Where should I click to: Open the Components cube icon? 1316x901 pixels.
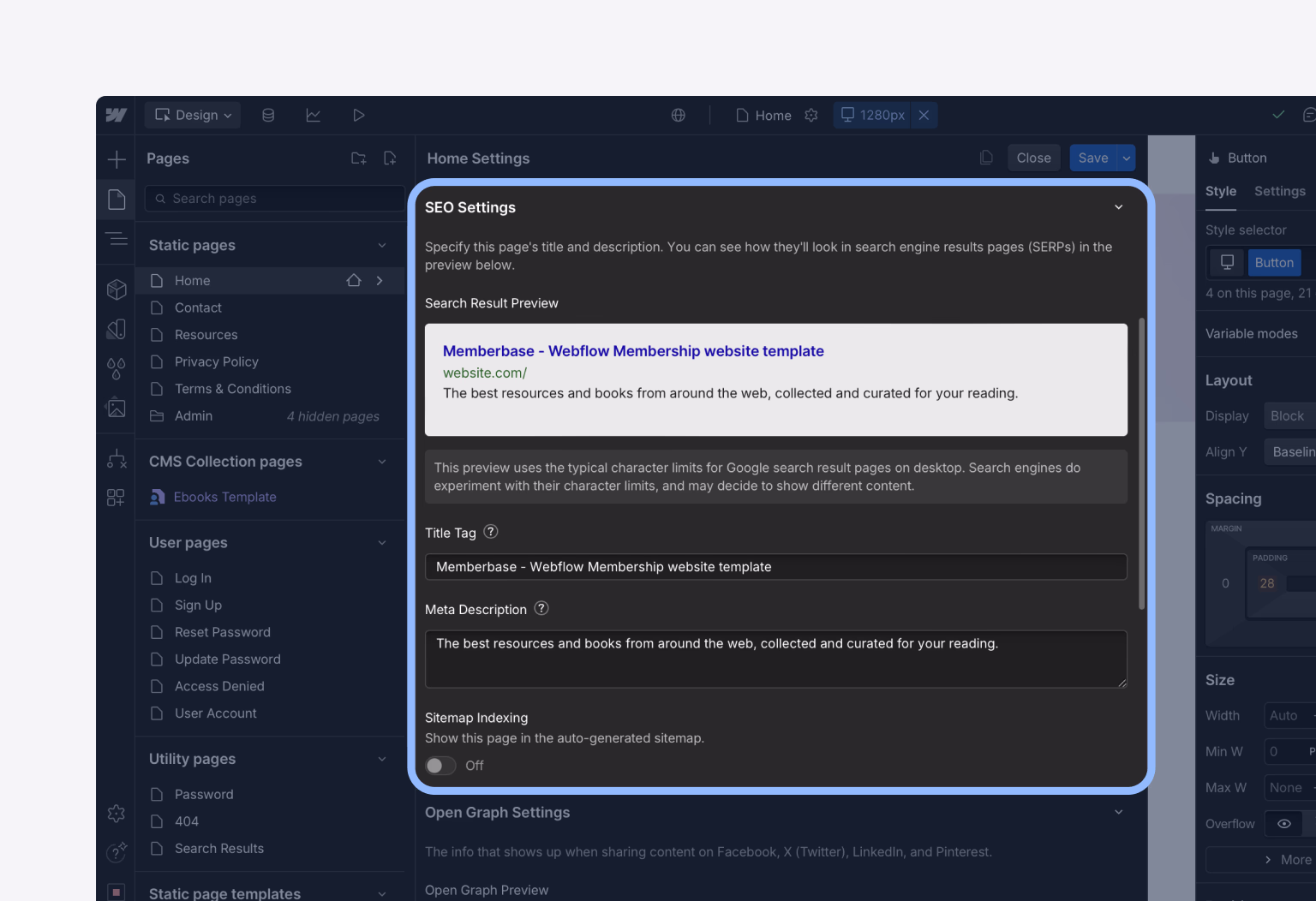pyautogui.click(x=117, y=289)
